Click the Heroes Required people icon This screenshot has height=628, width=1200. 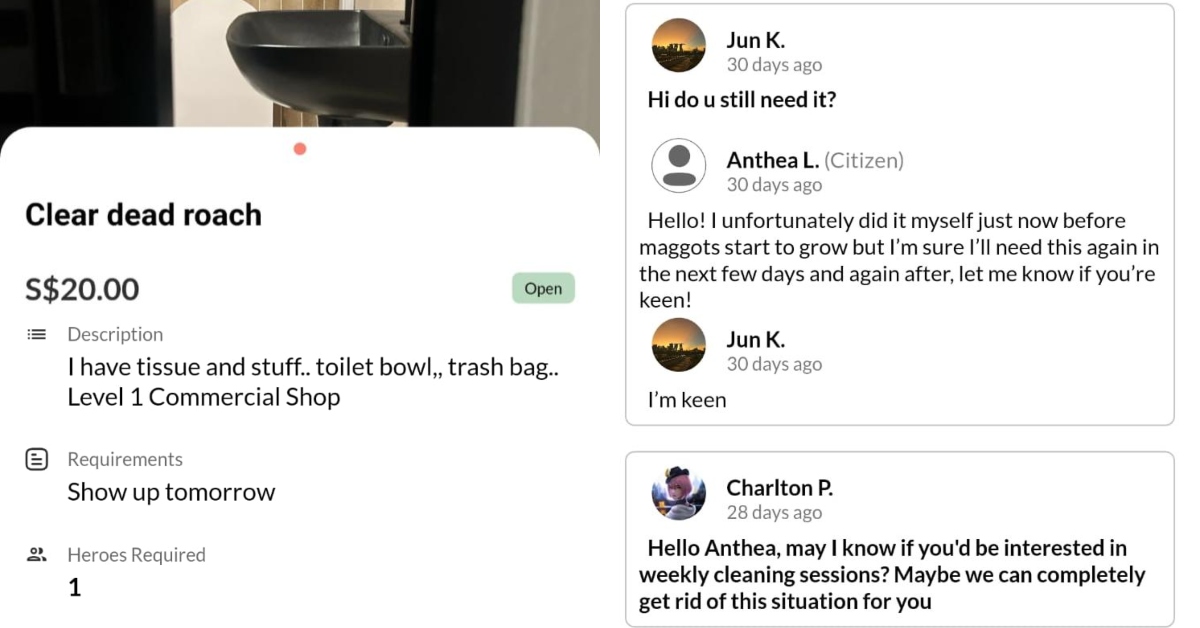(x=36, y=554)
